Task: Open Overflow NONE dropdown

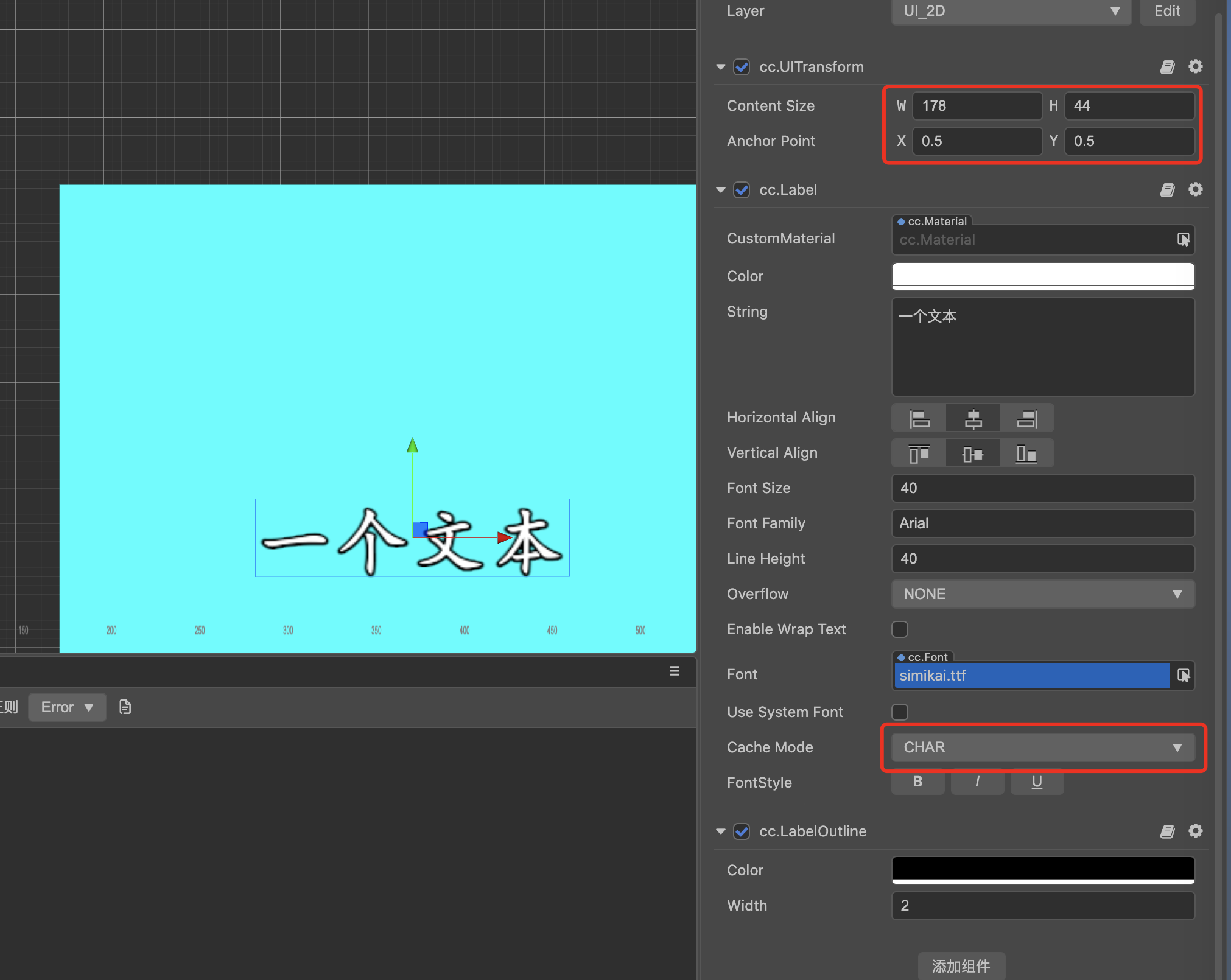Action: [1042, 593]
